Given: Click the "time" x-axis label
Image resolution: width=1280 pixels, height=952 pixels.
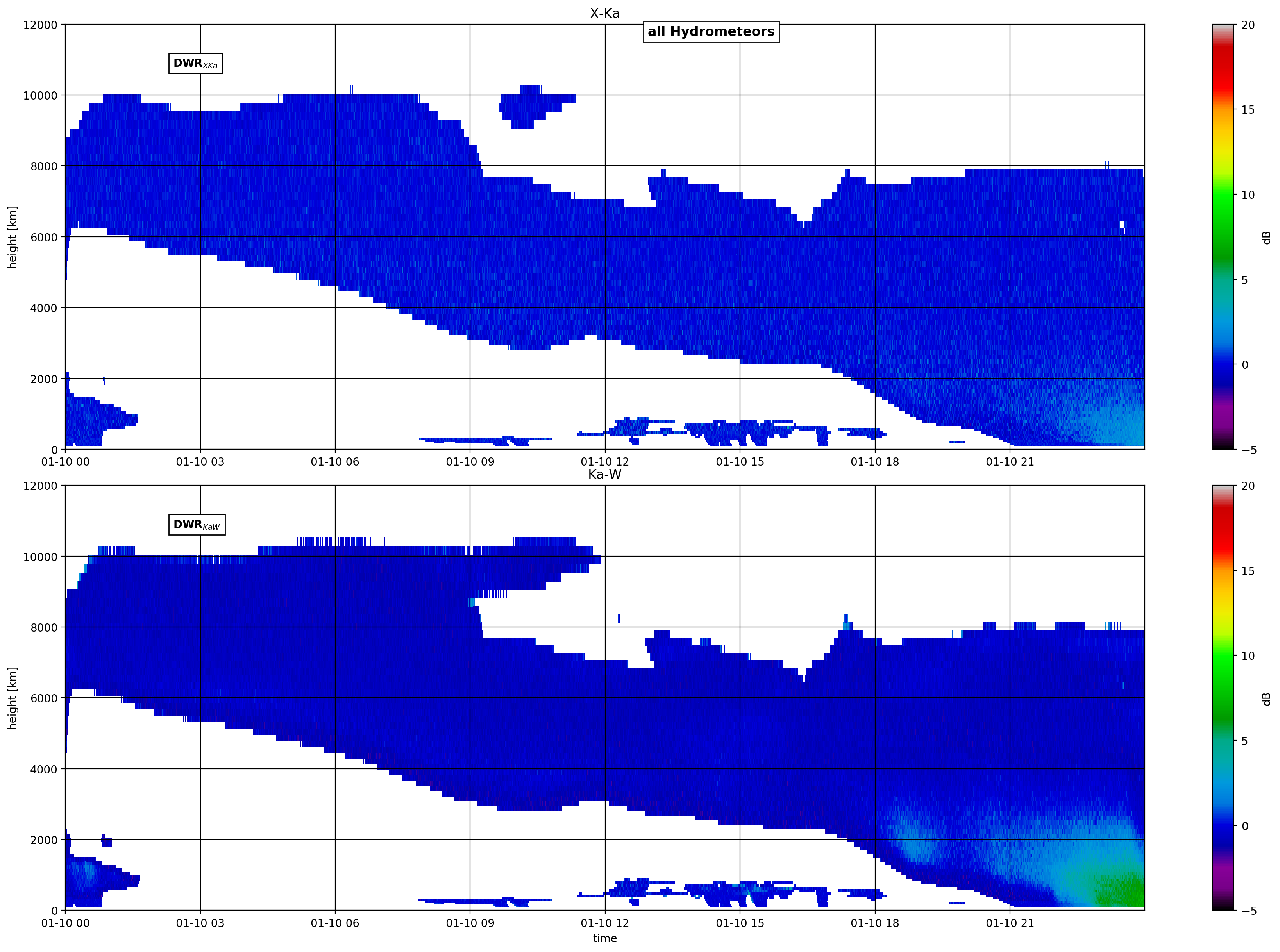Looking at the screenshot, I should point(604,938).
